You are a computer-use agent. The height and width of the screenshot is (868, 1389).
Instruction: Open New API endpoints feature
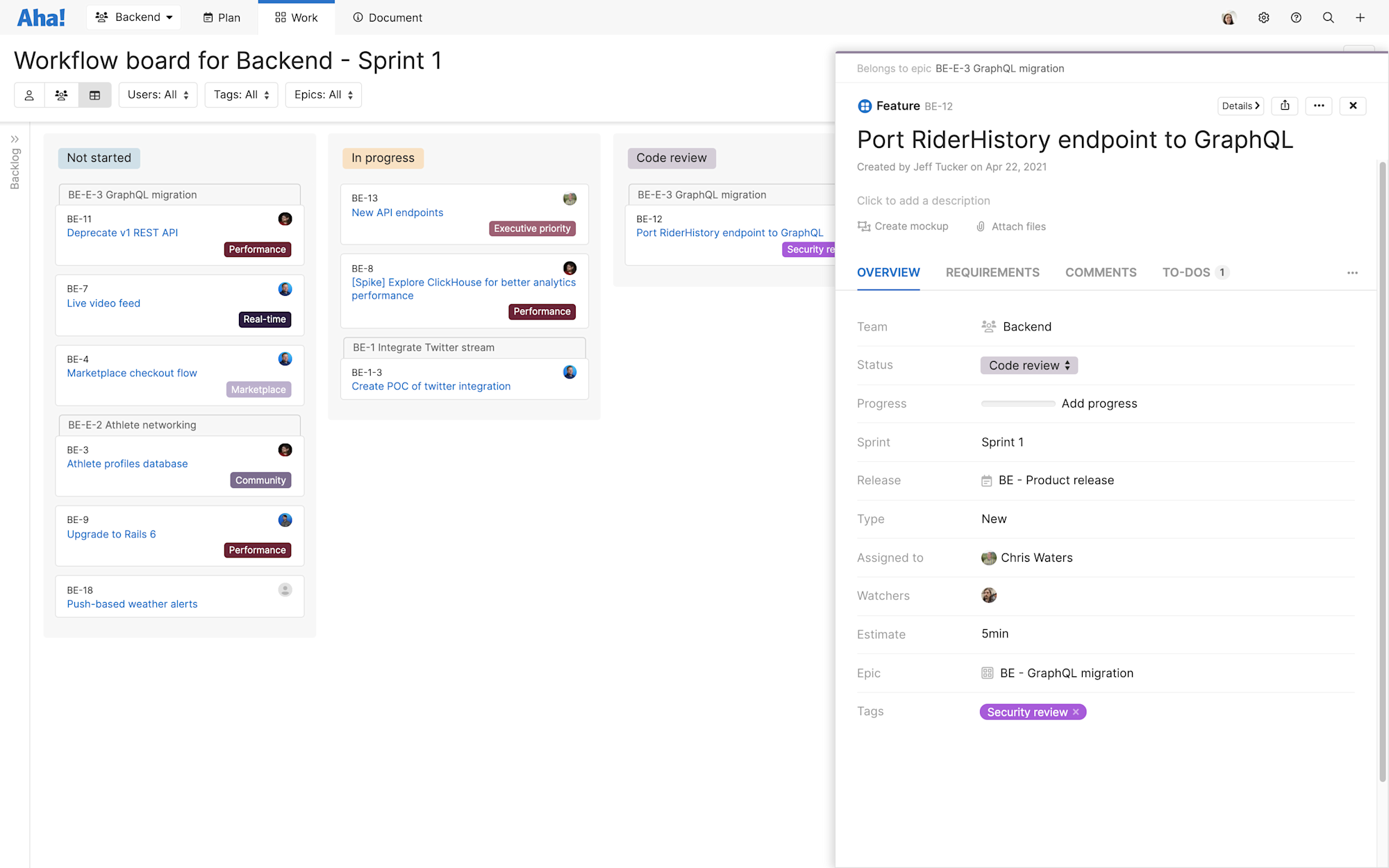point(397,212)
